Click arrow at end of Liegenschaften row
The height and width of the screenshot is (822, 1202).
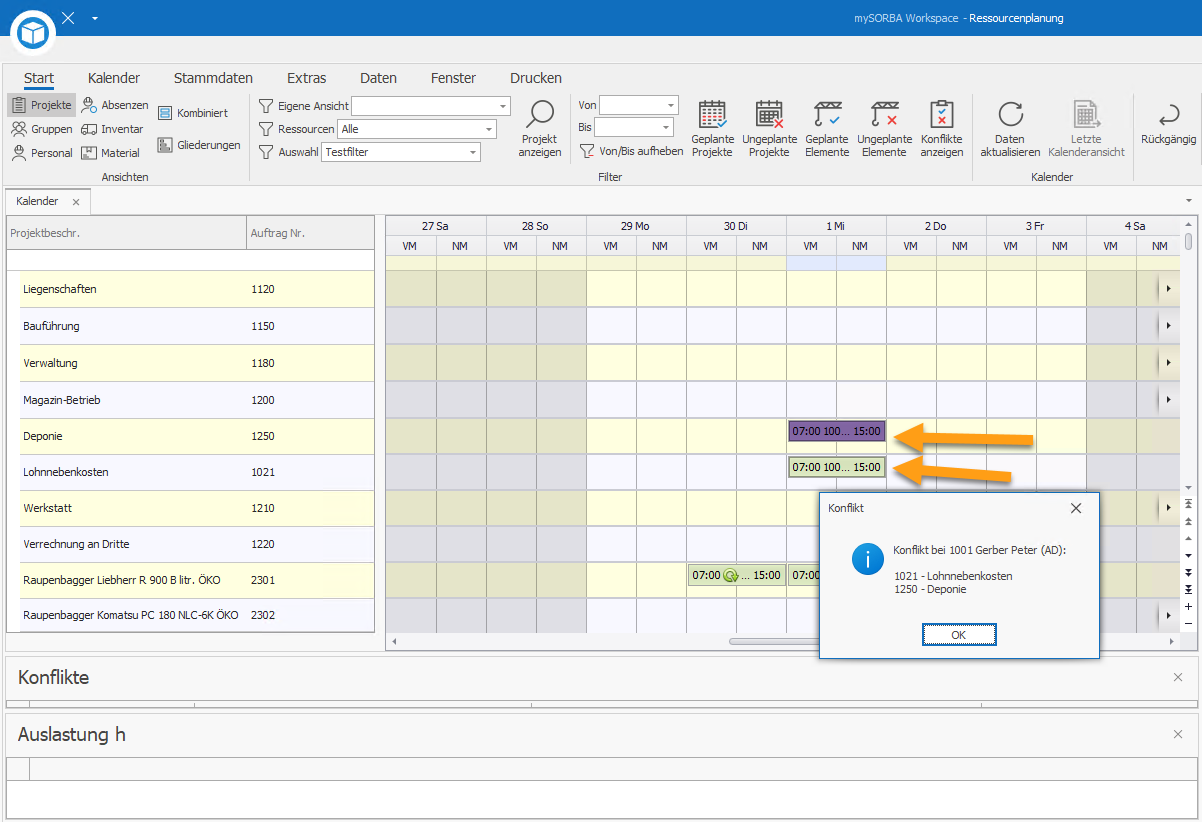(1168, 289)
